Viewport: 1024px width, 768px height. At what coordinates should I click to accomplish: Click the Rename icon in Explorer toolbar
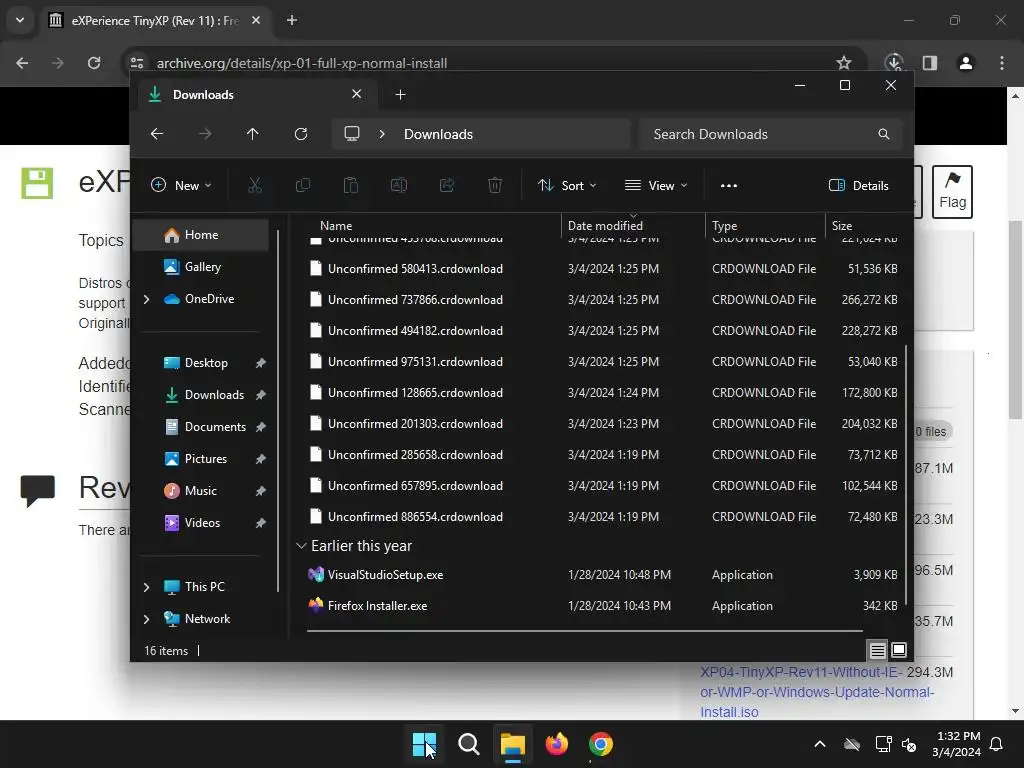(398, 185)
